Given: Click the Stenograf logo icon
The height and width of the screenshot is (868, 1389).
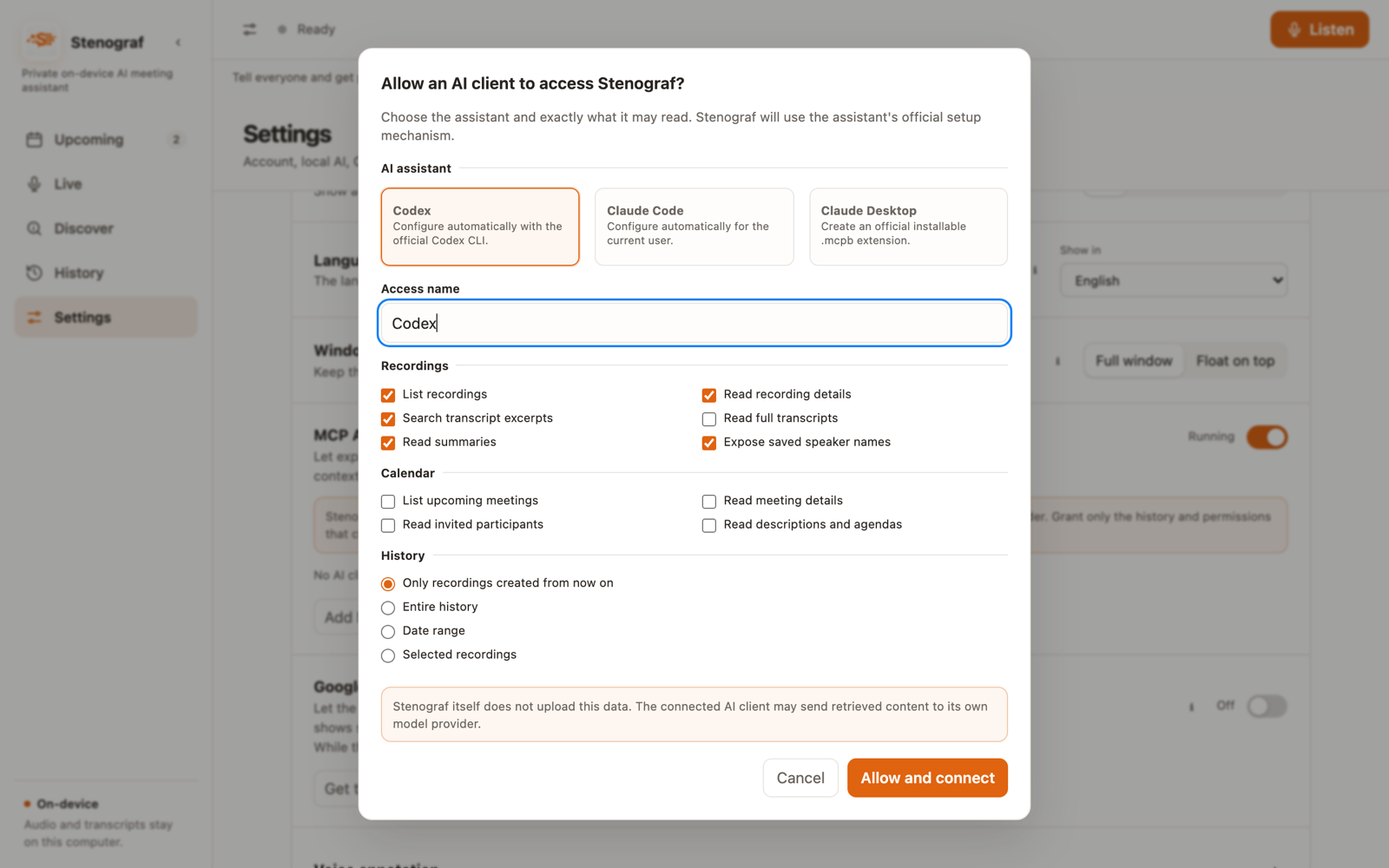Looking at the screenshot, I should 41,40.
